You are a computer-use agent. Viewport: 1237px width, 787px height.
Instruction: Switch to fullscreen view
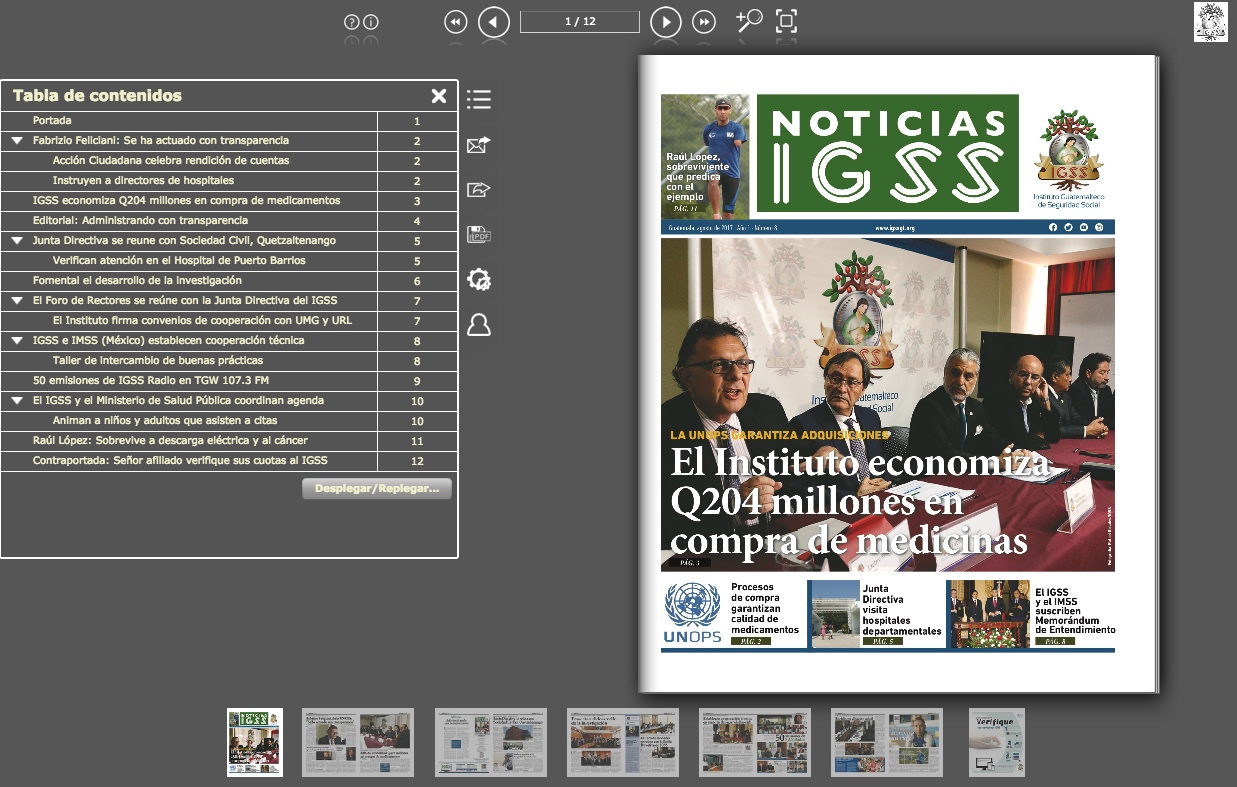(x=787, y=21)
